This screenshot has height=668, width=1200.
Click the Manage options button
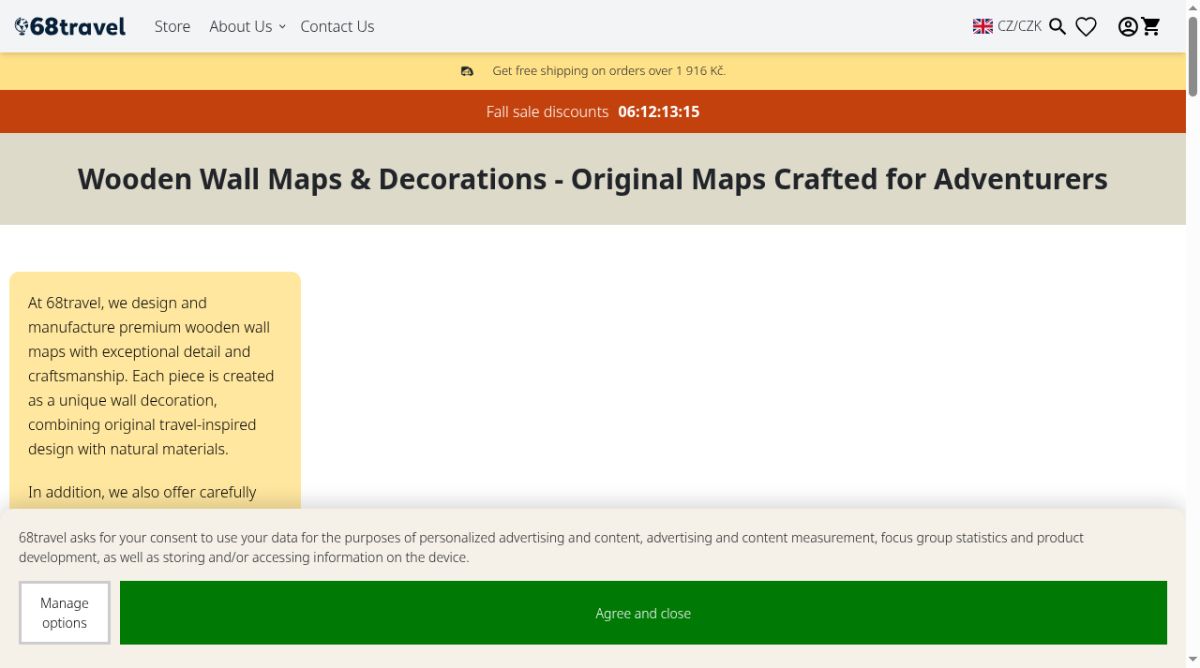tap(64, 613)
